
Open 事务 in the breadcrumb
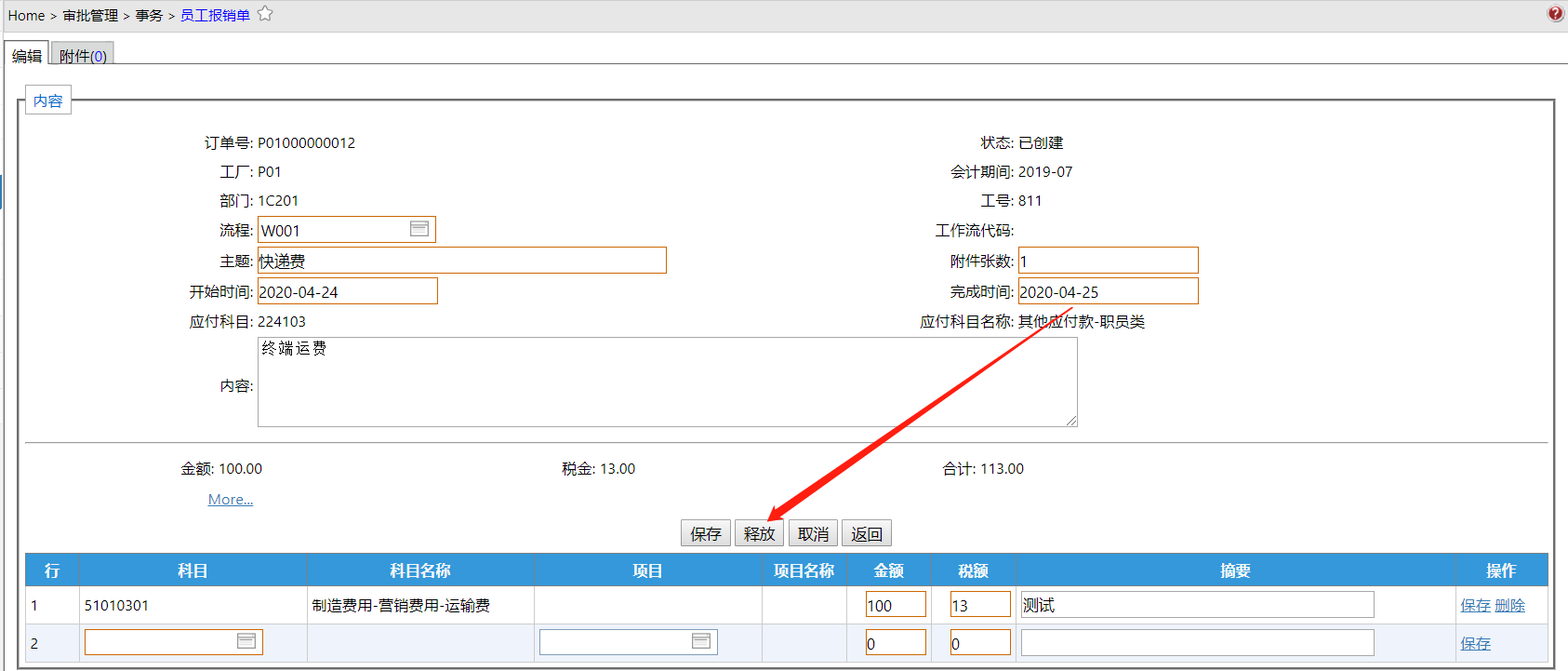(149, 16)
